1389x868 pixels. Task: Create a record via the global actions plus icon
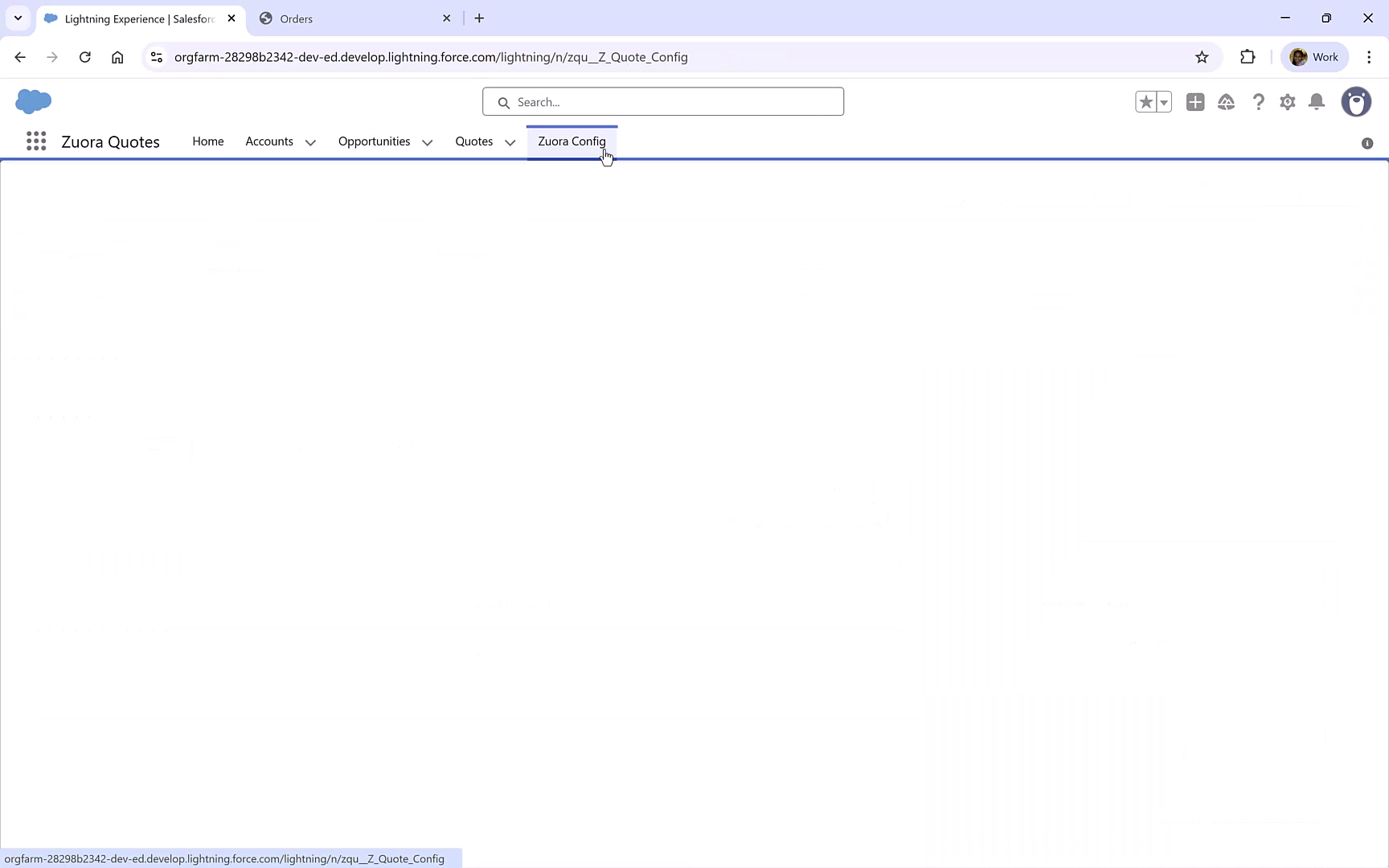[x=1195, y=102]
